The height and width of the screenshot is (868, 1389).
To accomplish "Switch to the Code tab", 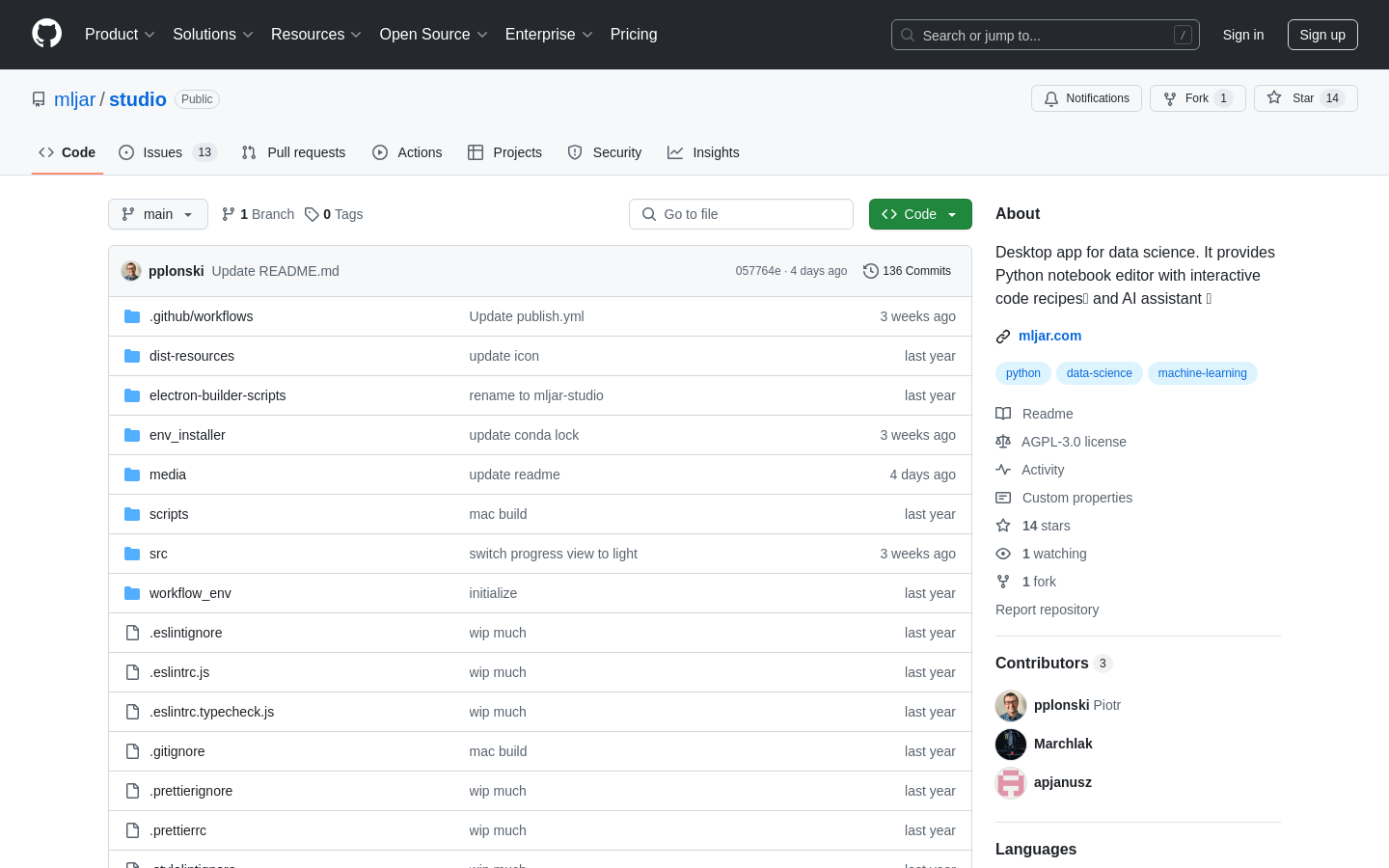I will [68, 152].
